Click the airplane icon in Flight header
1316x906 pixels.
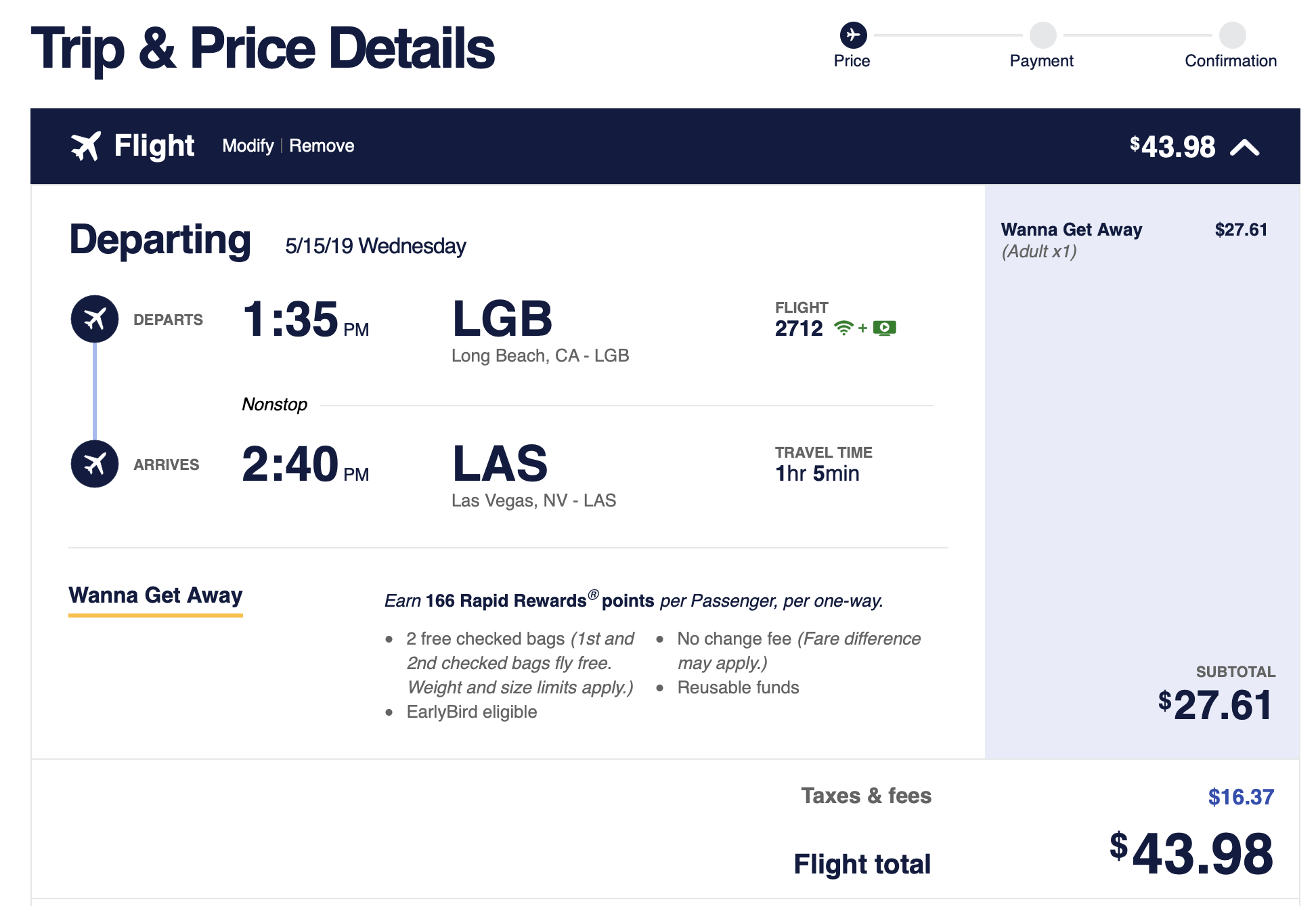[x=85, y=146]
